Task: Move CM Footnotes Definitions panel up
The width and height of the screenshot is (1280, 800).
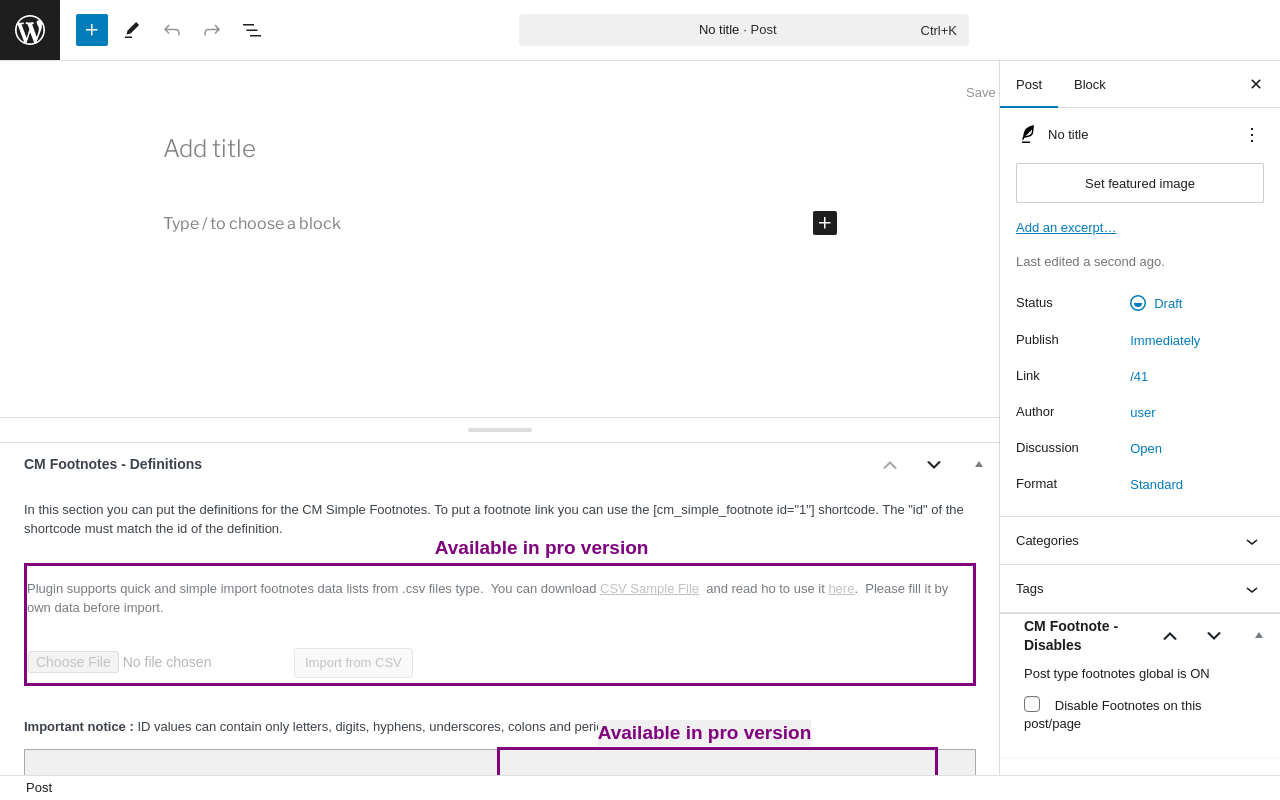Action: (x=890, y=464)
